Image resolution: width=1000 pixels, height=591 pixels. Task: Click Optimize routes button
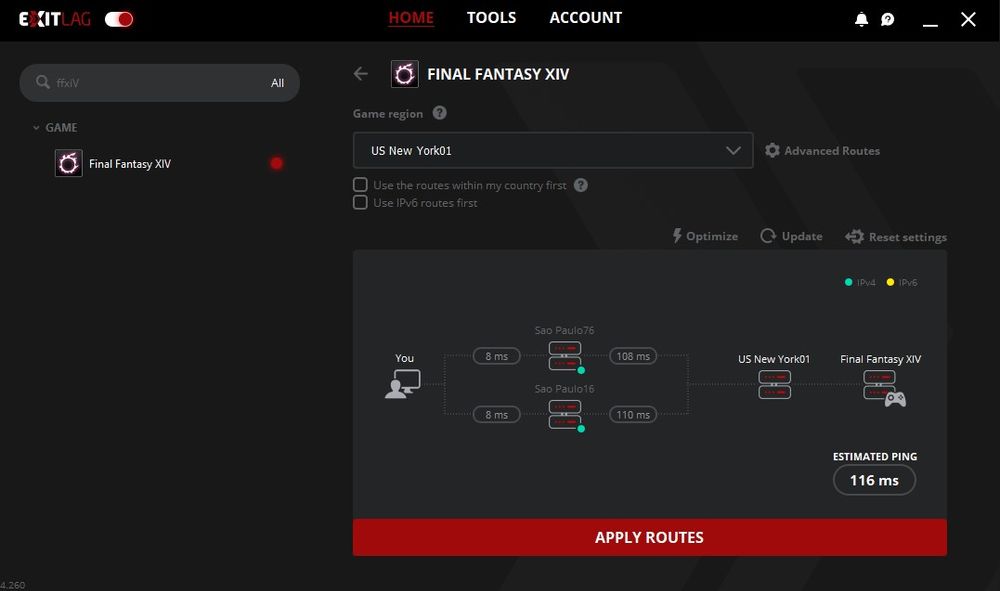click(705, 236)
